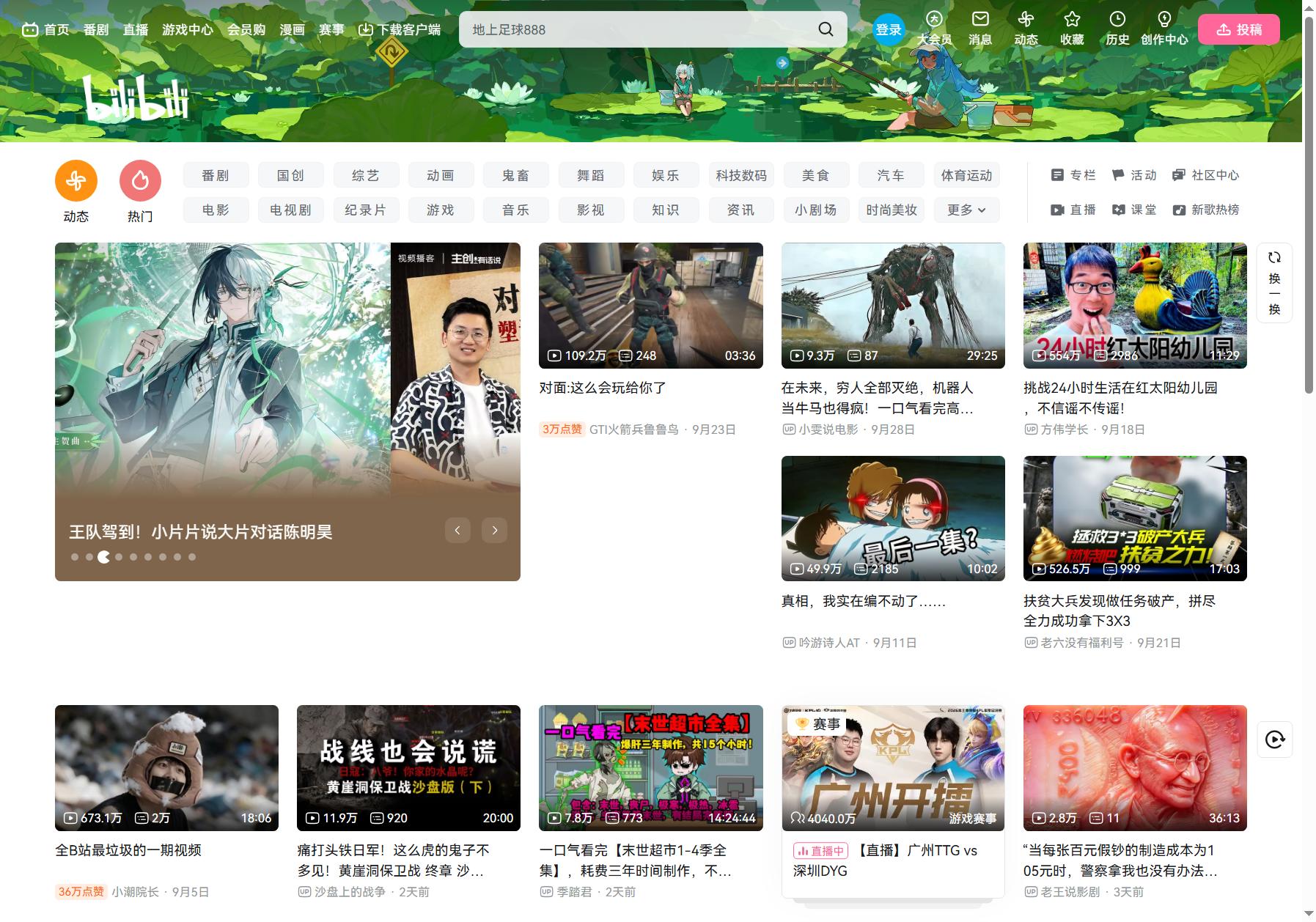Screen dimensions: 1316x922
Task: Click 换一换 refresh icon
Action: 1274,257
